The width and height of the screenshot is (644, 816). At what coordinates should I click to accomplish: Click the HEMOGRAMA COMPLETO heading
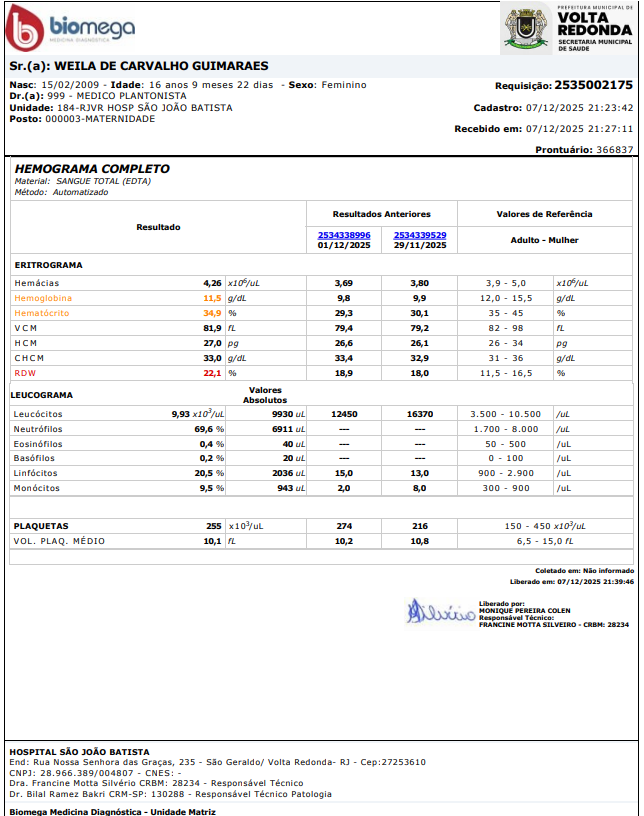[92, 169]
